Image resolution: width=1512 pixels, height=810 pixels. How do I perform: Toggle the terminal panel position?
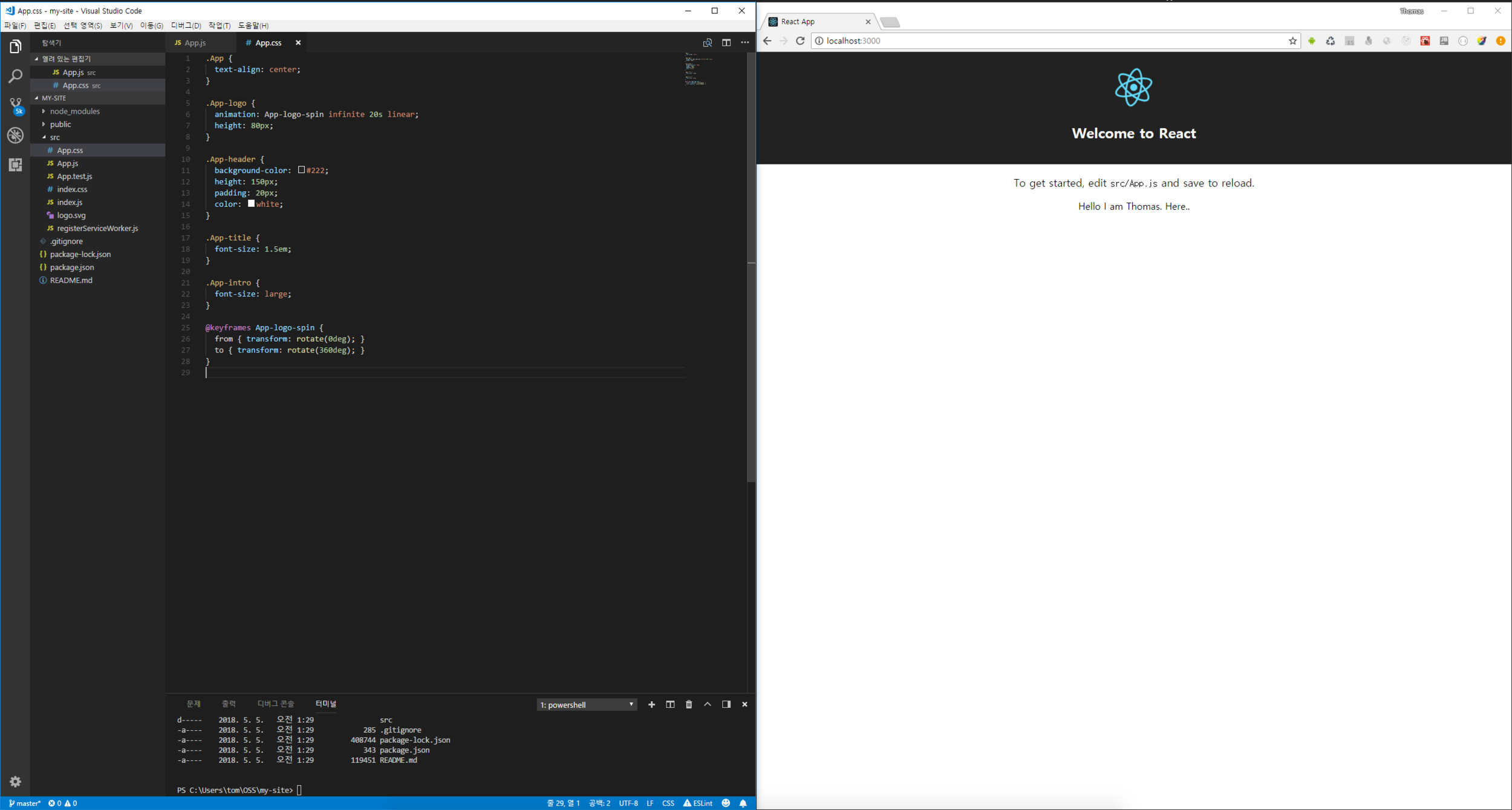[726, 704]
